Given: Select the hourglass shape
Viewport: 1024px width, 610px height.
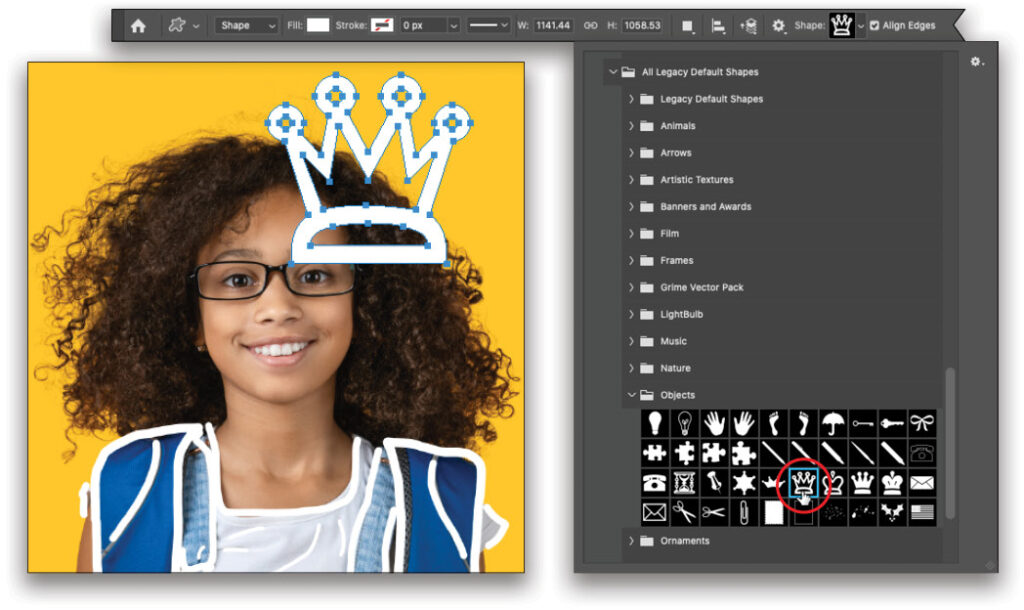Looking at the screenshot, I should (684, 483).
